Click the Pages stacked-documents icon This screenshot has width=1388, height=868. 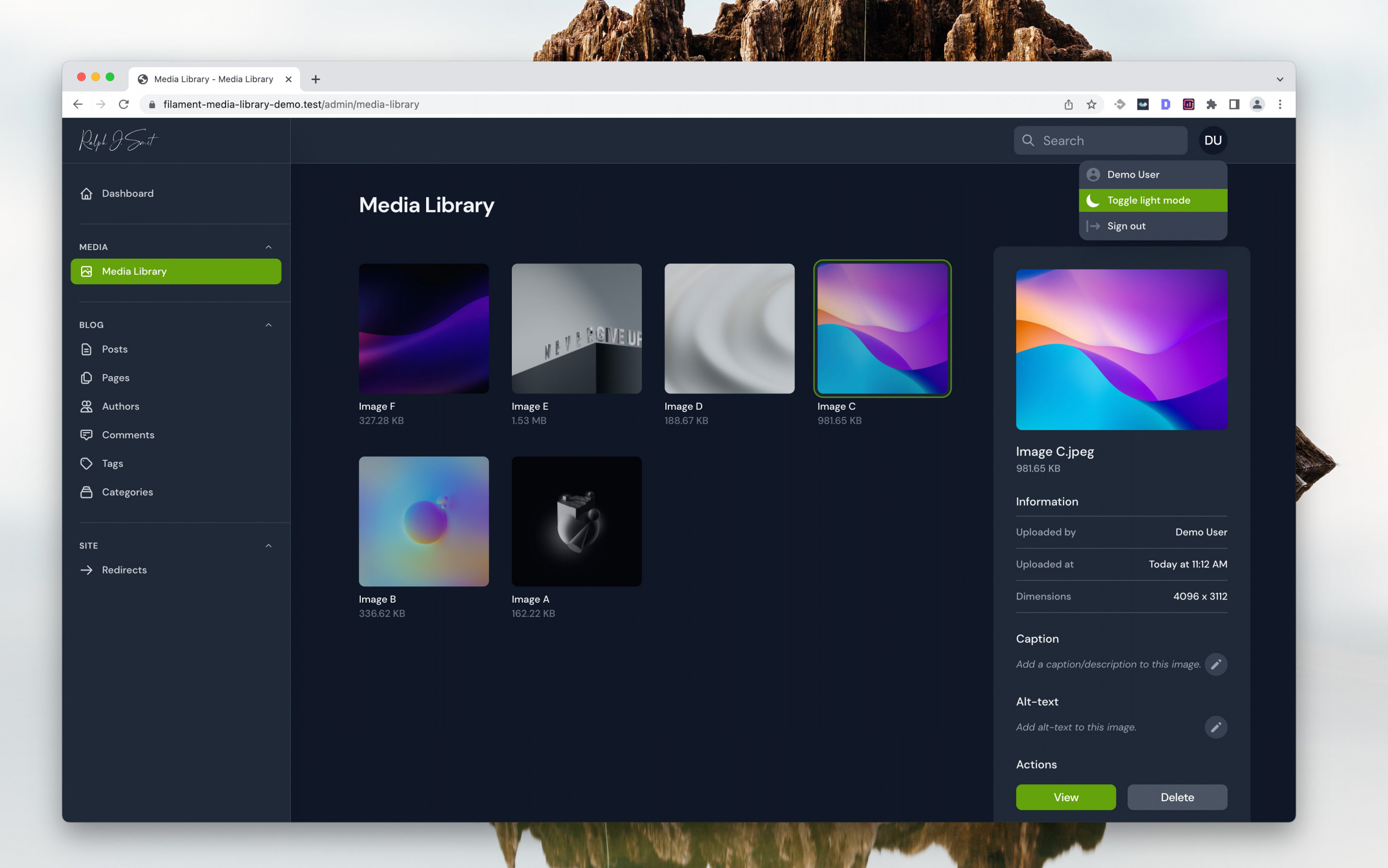(x=86, y=378)
